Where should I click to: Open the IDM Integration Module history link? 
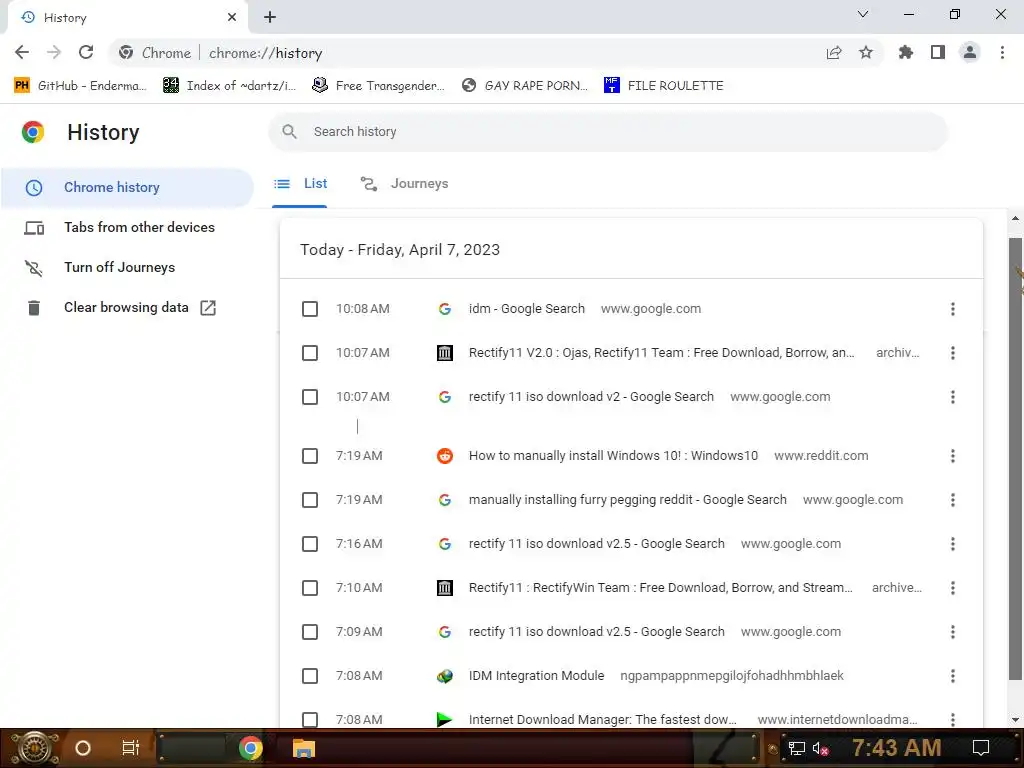click(x=536, y=676)
